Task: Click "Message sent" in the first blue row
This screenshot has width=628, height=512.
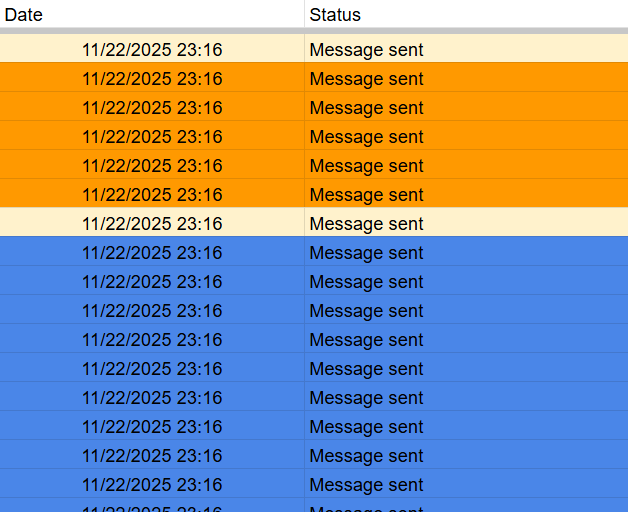Action: pyautogui.click(x=366, y=253)
